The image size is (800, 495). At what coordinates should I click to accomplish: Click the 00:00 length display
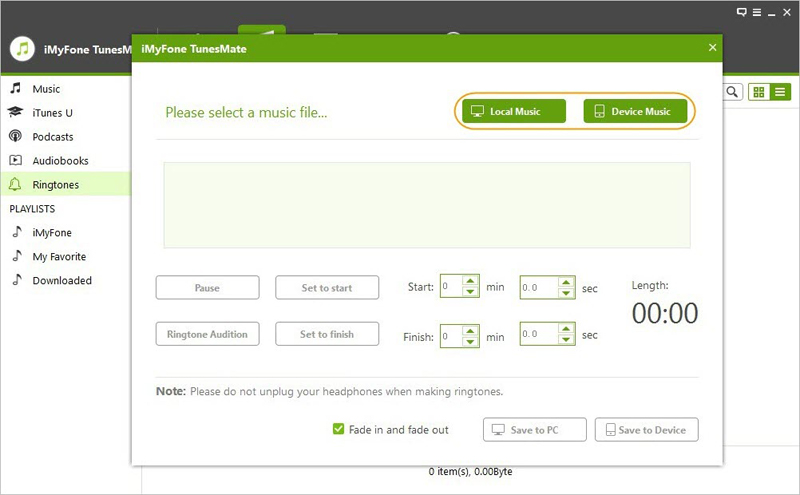(665, 313)
